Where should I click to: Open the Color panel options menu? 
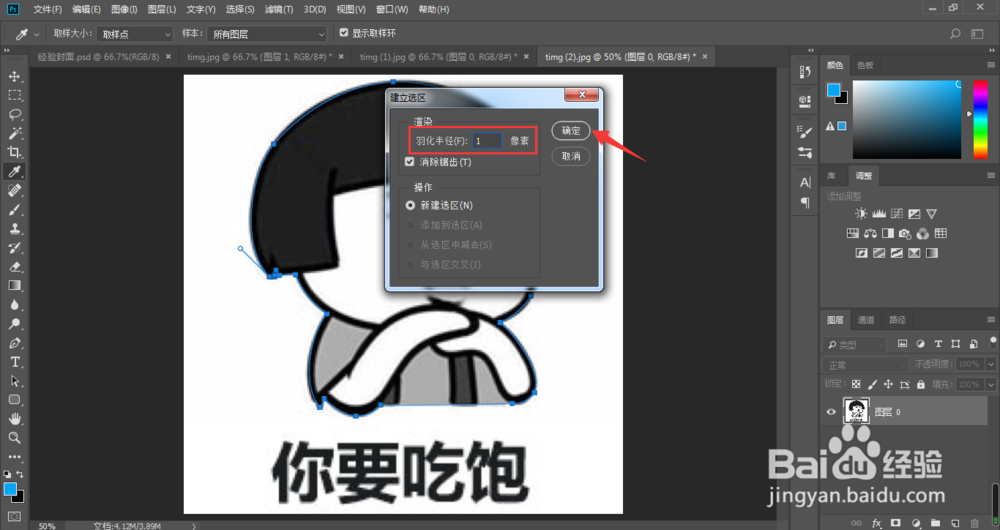[x=990, y=65]
